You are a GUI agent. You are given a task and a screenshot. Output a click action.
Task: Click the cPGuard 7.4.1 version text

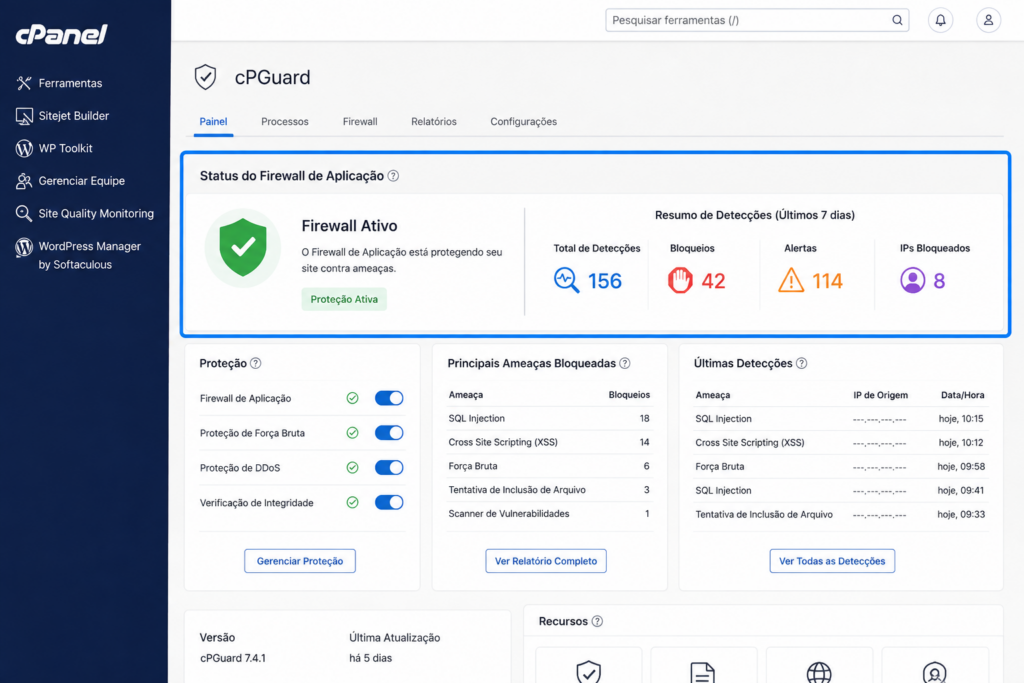coord(233,658)
